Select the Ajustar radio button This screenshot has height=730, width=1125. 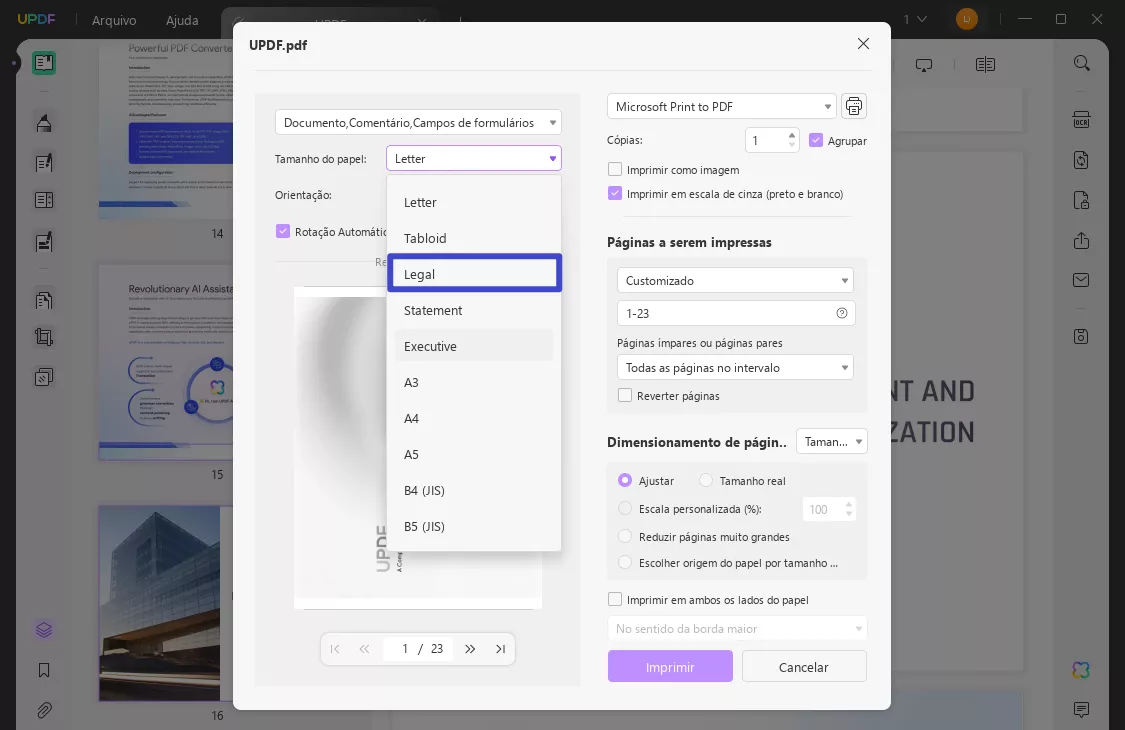pyautogui.click(x=625, y=480)
